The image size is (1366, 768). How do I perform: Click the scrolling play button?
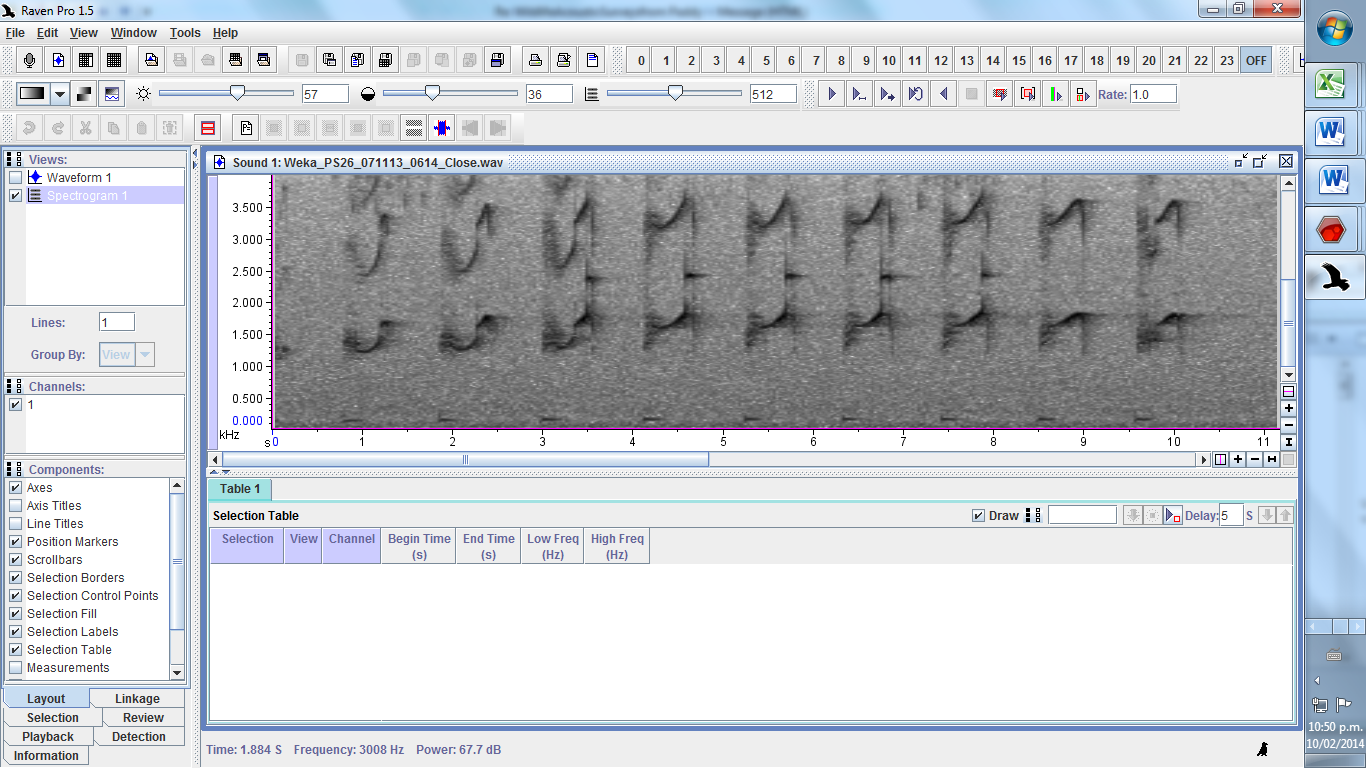pos(887,94)
